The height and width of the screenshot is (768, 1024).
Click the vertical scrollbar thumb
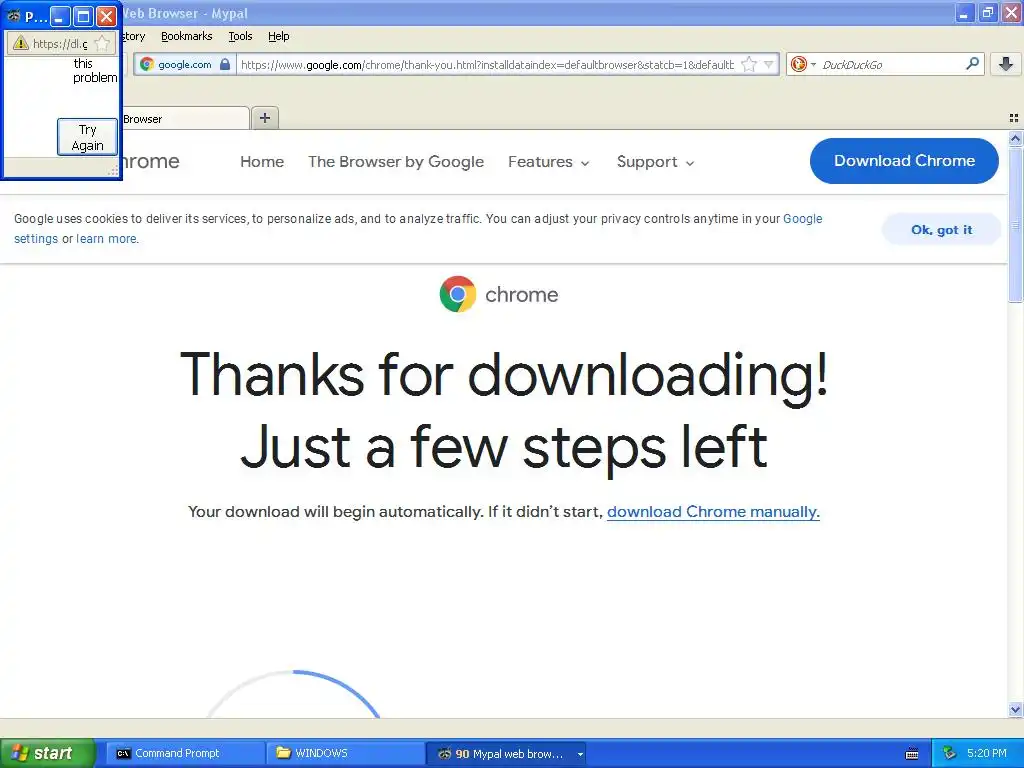click(x=1015, y=225)
